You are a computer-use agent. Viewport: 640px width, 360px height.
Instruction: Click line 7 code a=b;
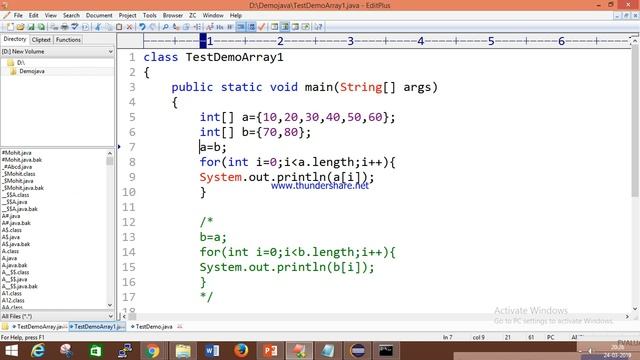coord(213,147)
